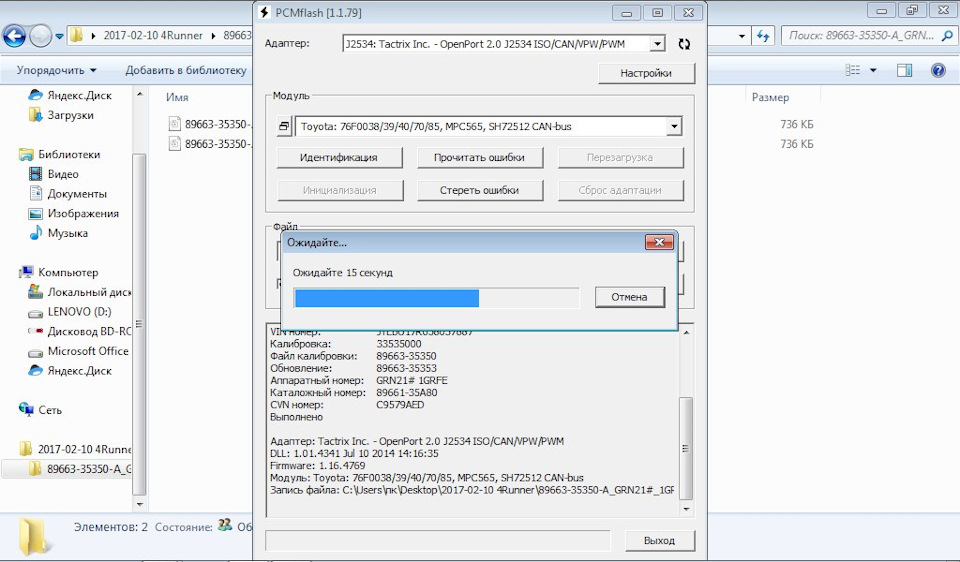Click navigation pane scrollbar down arrow
Image resolution: width=960 pixels, height=562 pixels.
140,504
